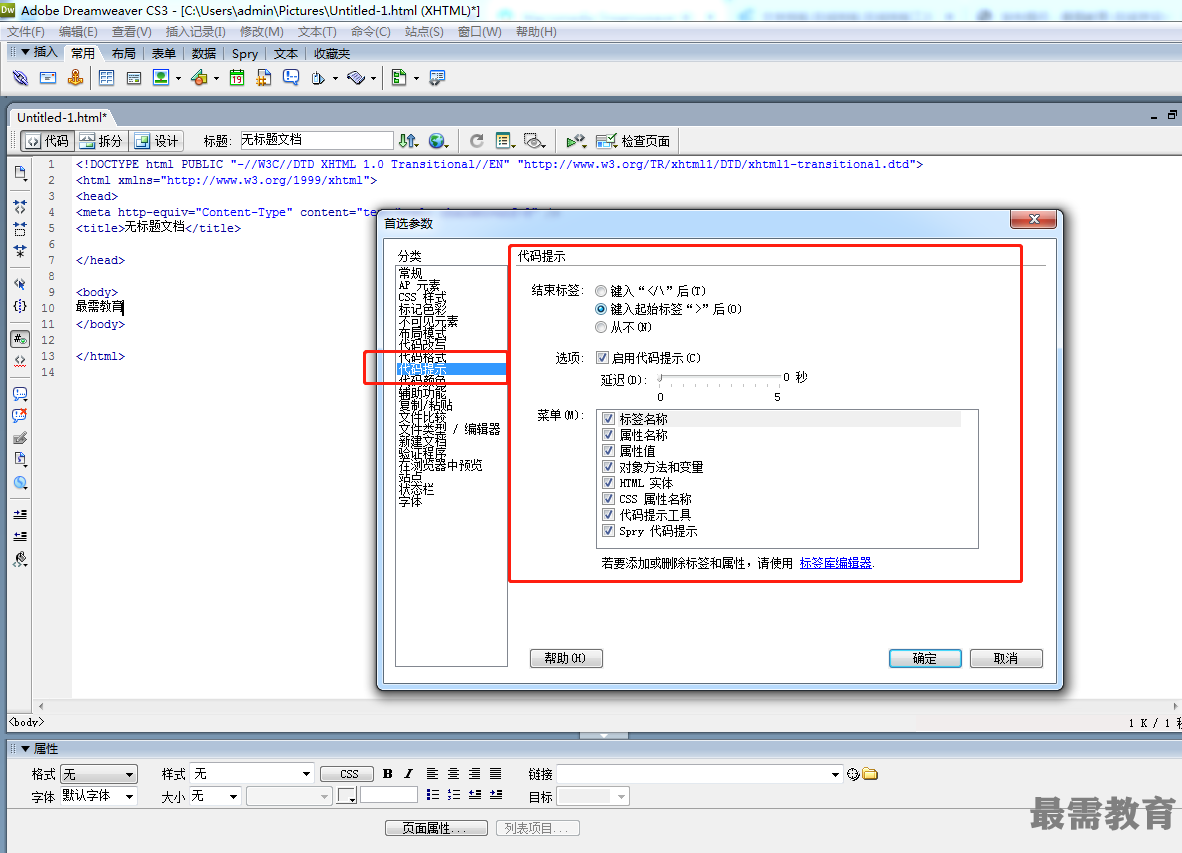Viewport: 1182px width, 853px height.
Task: Click the Insert Image icon
Action: pos(161,78)
